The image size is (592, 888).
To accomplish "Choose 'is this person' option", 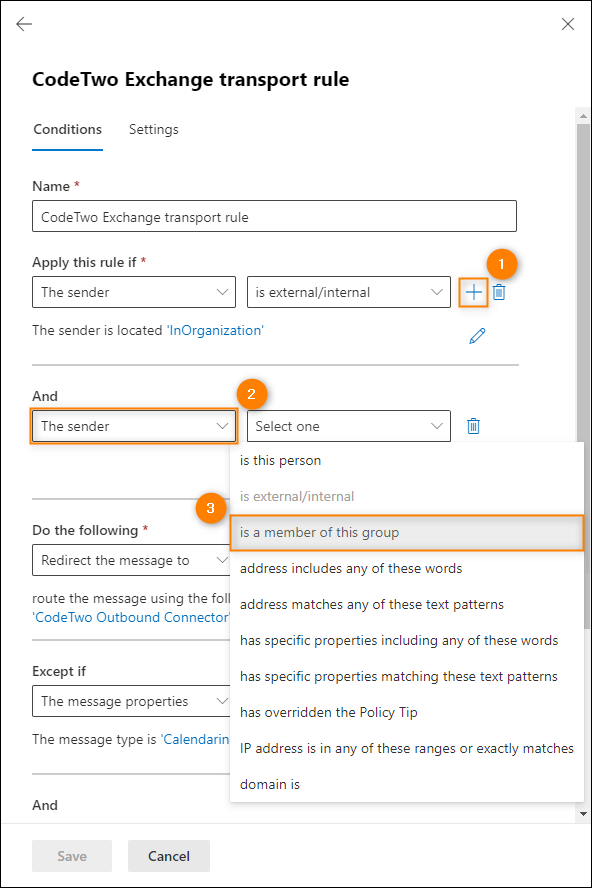I will point(407,460).
